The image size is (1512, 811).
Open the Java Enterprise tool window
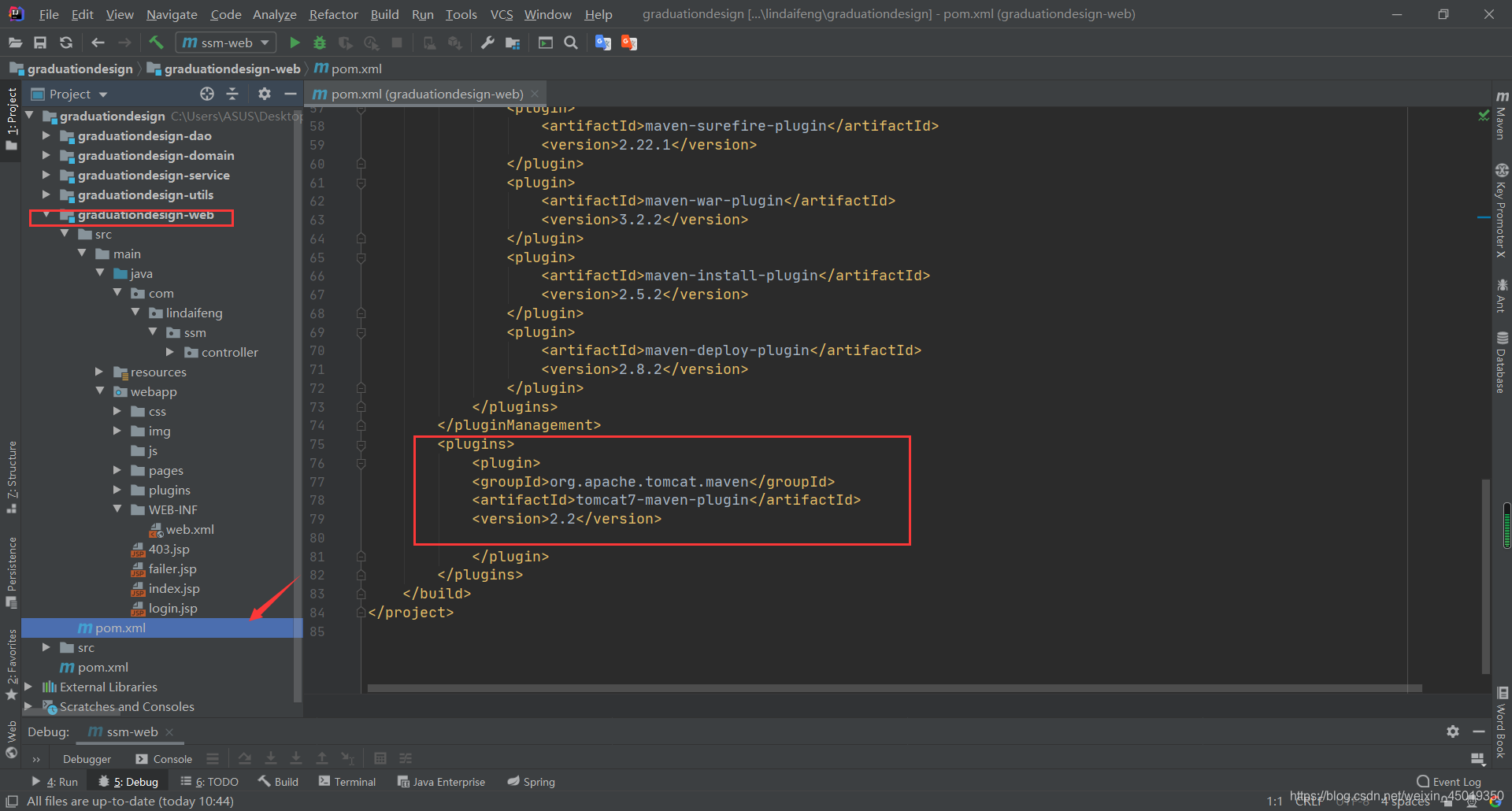click(x=441, y=782)
